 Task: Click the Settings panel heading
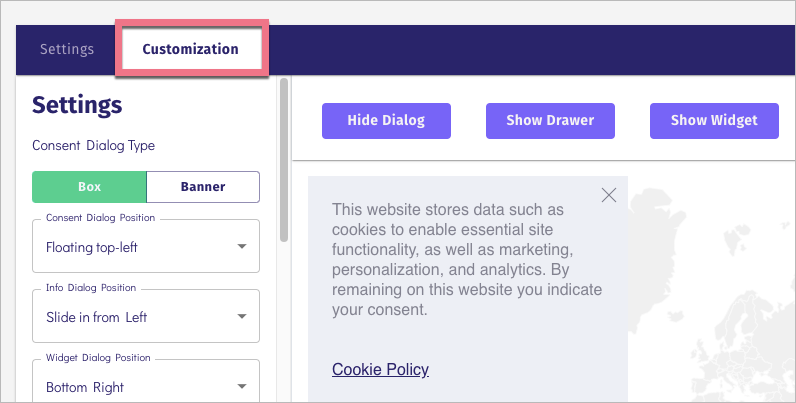click(x=77, y=105)
